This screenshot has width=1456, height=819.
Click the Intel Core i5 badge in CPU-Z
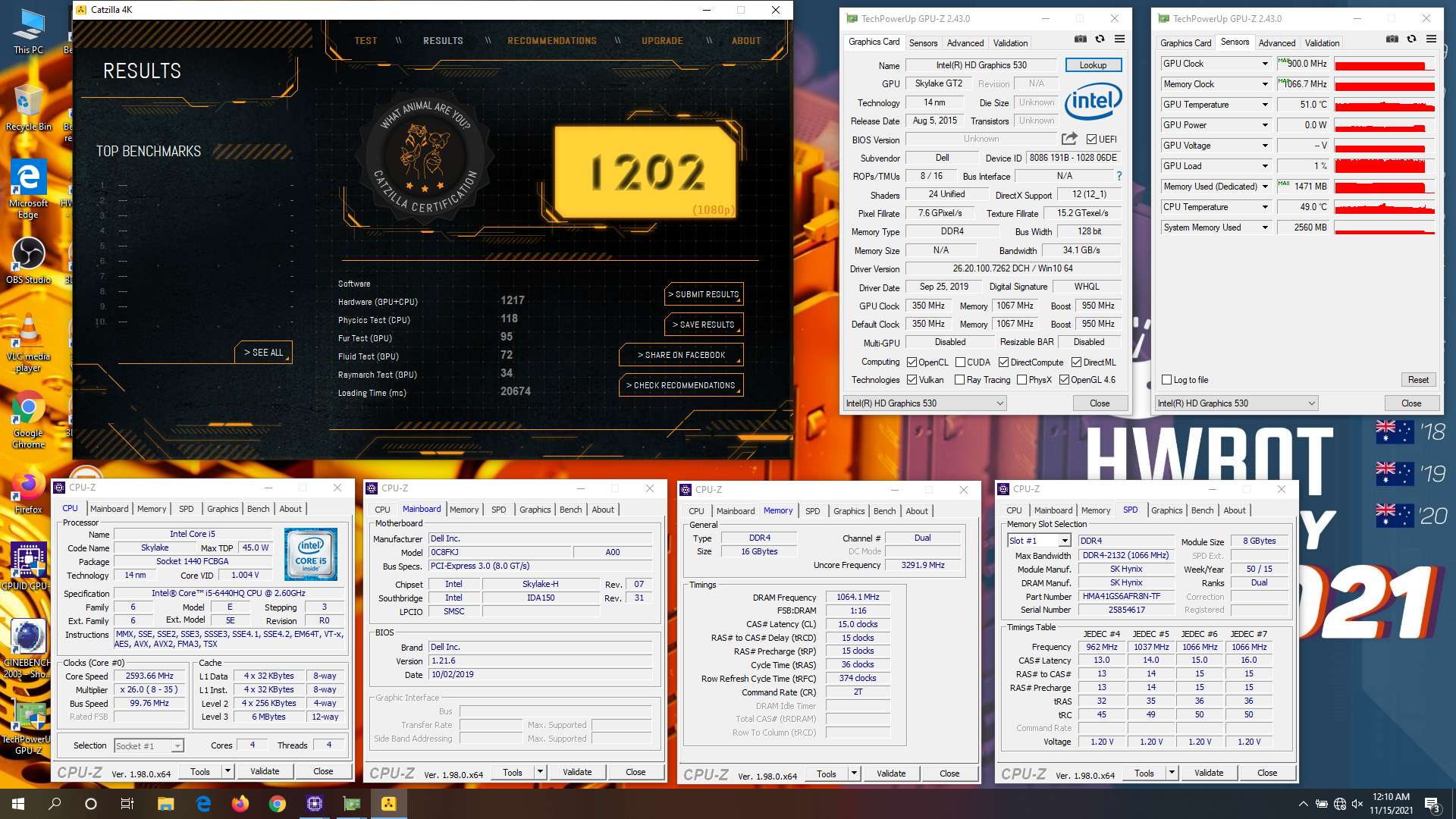311,554
